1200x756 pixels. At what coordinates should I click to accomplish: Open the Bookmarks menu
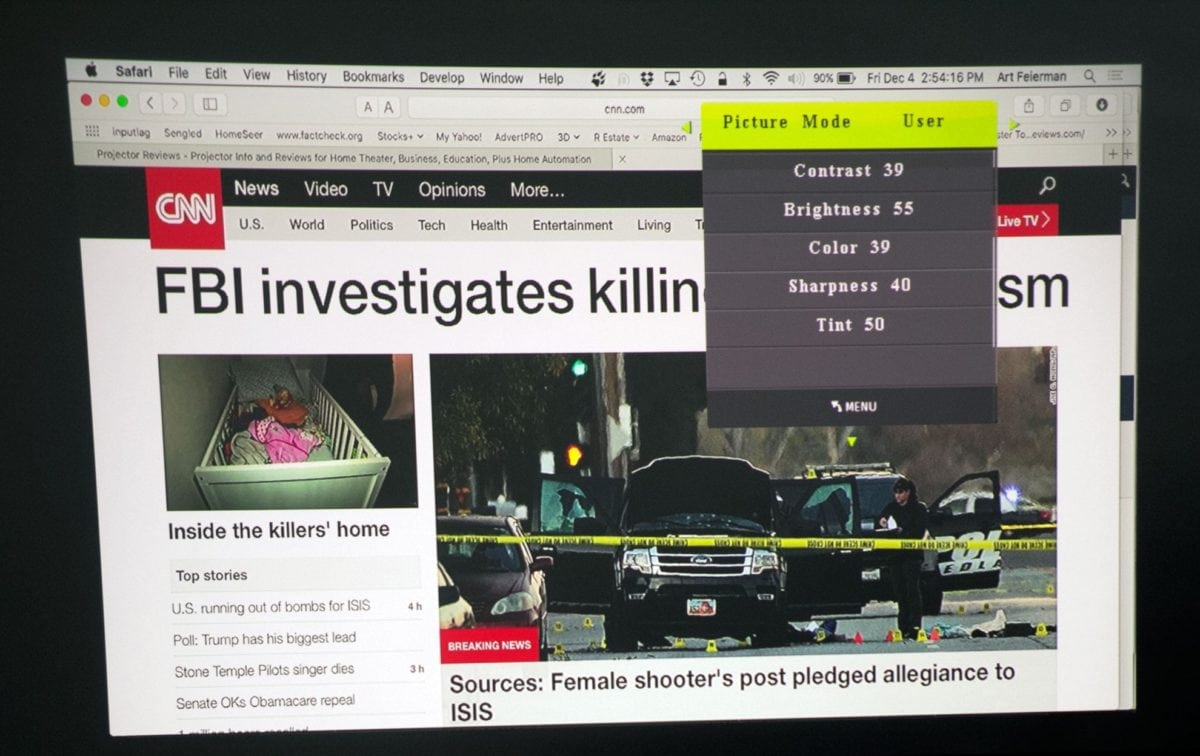point(373,76)
